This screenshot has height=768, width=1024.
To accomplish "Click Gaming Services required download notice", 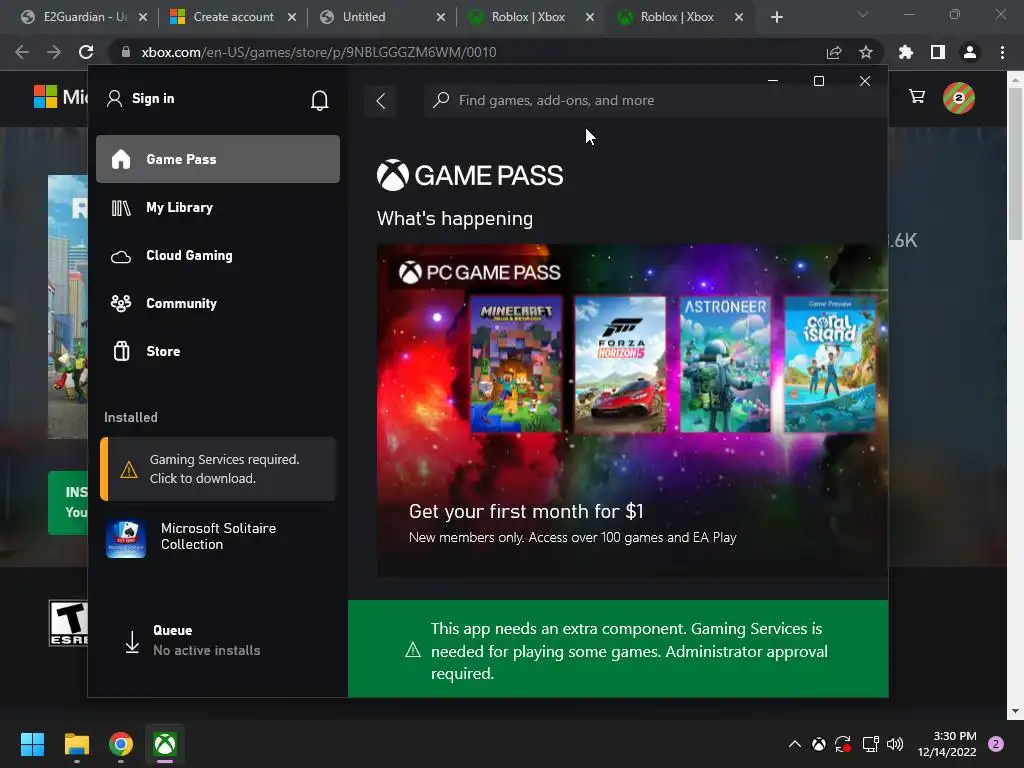I will point(218,469).
